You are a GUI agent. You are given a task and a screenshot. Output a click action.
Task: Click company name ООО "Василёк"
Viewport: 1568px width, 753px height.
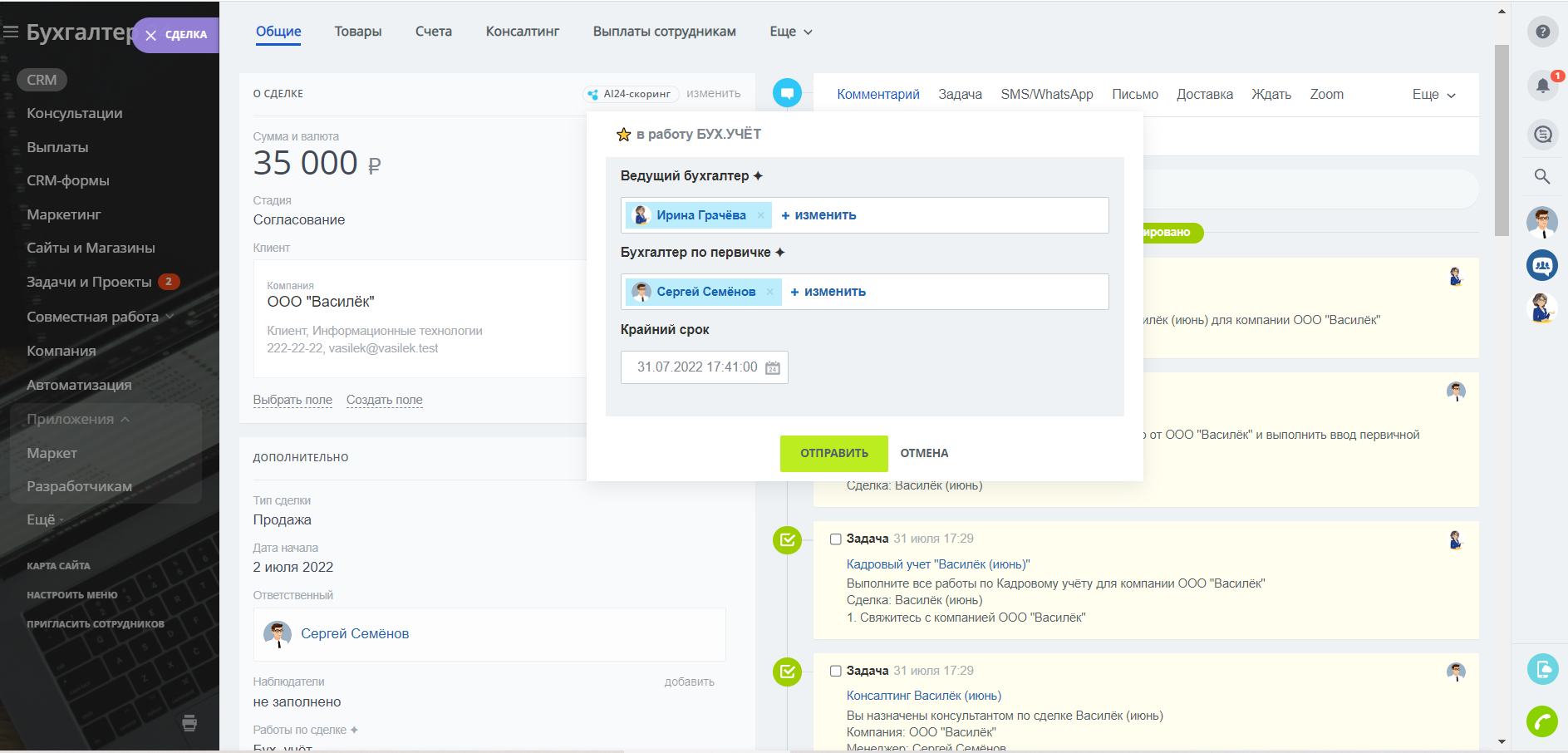pos(321,302)
